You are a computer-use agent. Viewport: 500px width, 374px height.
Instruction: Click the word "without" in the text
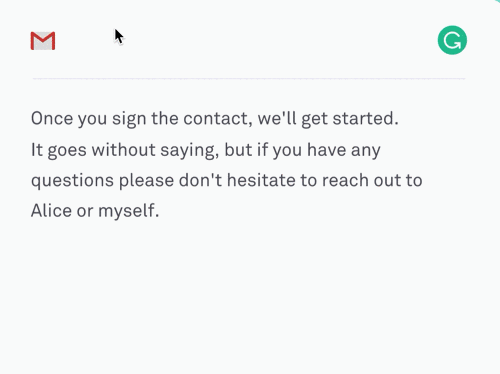click(124, 150)
